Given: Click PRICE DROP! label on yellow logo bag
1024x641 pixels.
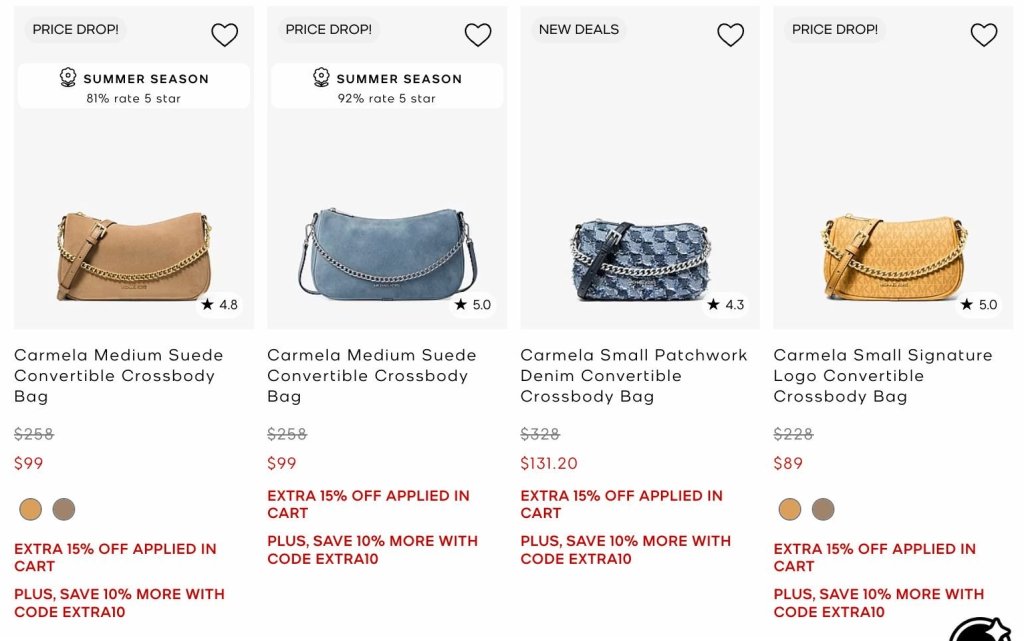Looking at the screenshot, I should [835, 29].
